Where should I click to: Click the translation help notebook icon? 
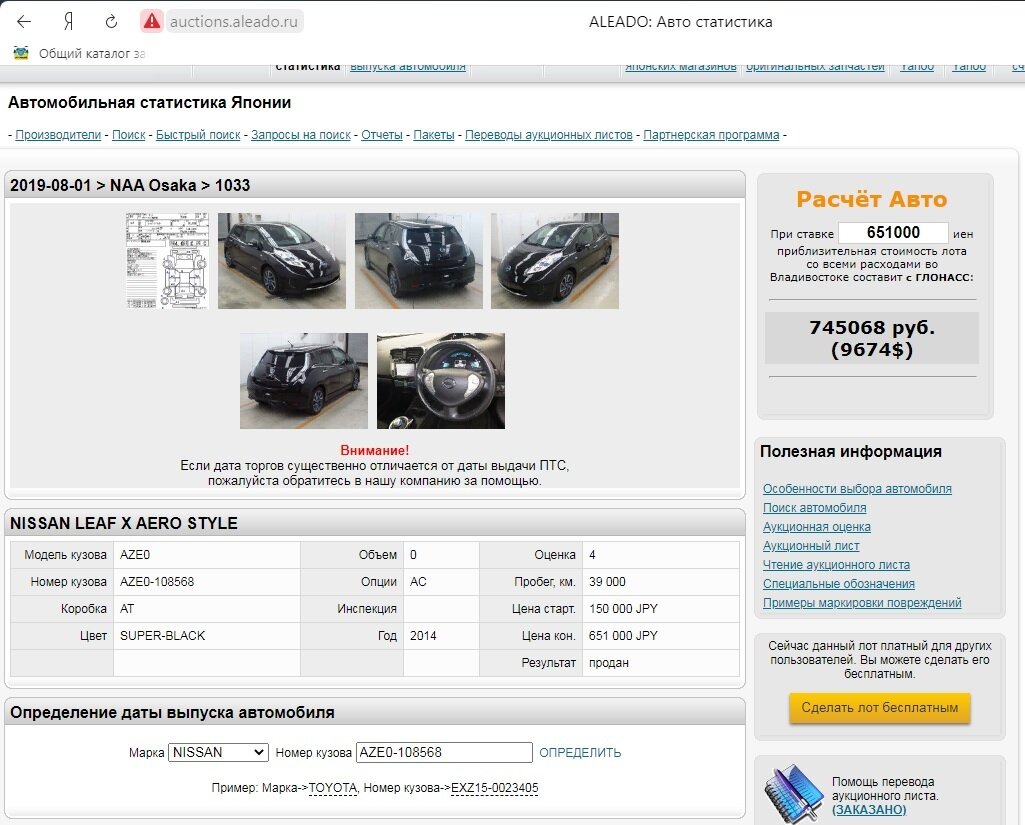pyautogui.click(x=792, y=794)
